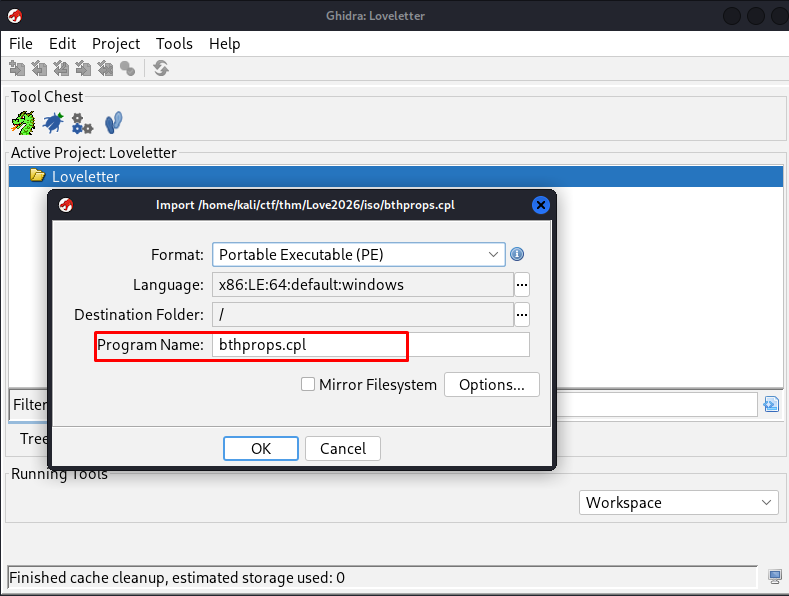Viewport: 789px width, 596px height.
Task: Browse for language with ellipsis button
Action: (x=521, y=285)
